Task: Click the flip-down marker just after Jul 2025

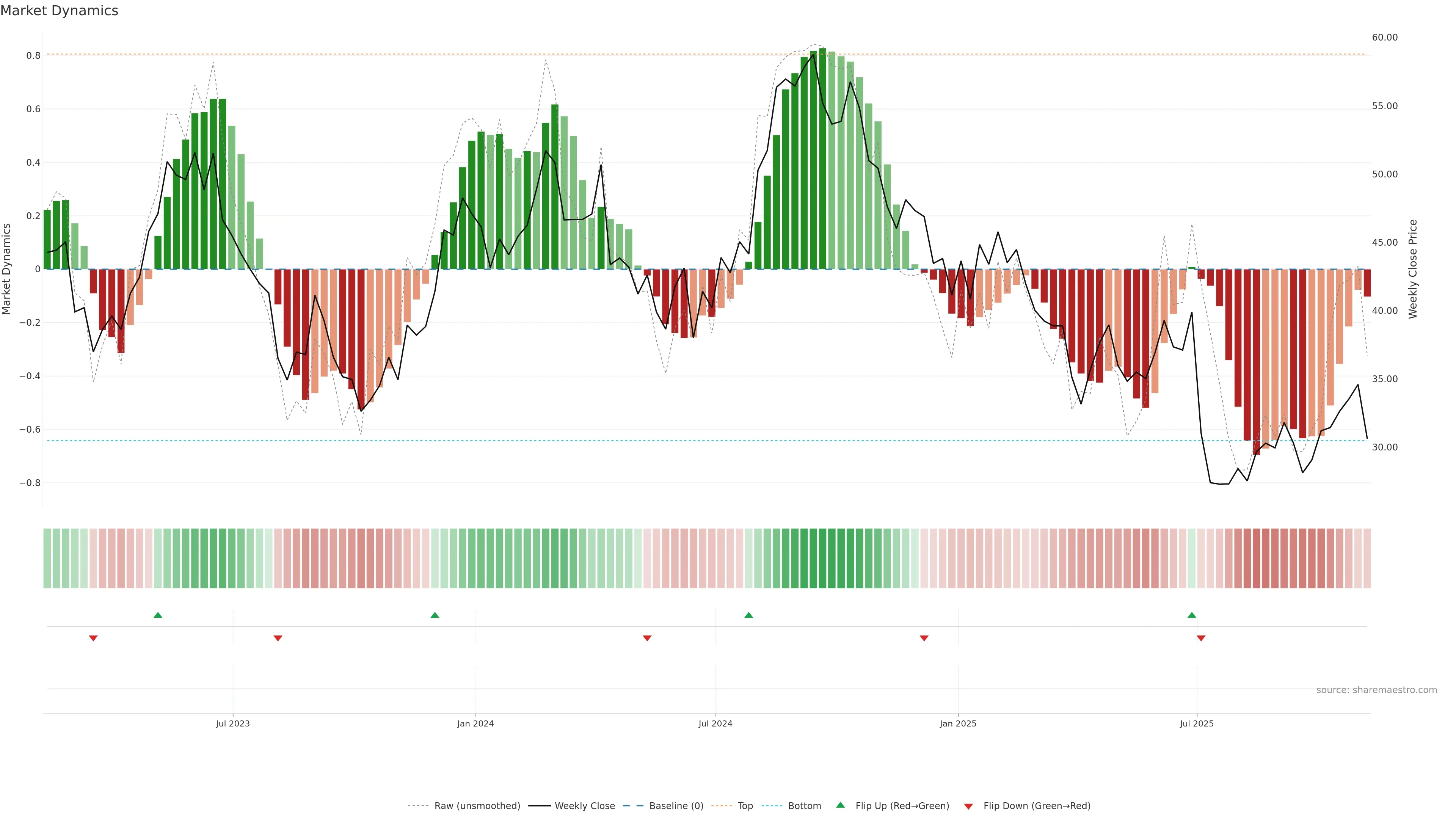Action: (x=1201, y=638)
